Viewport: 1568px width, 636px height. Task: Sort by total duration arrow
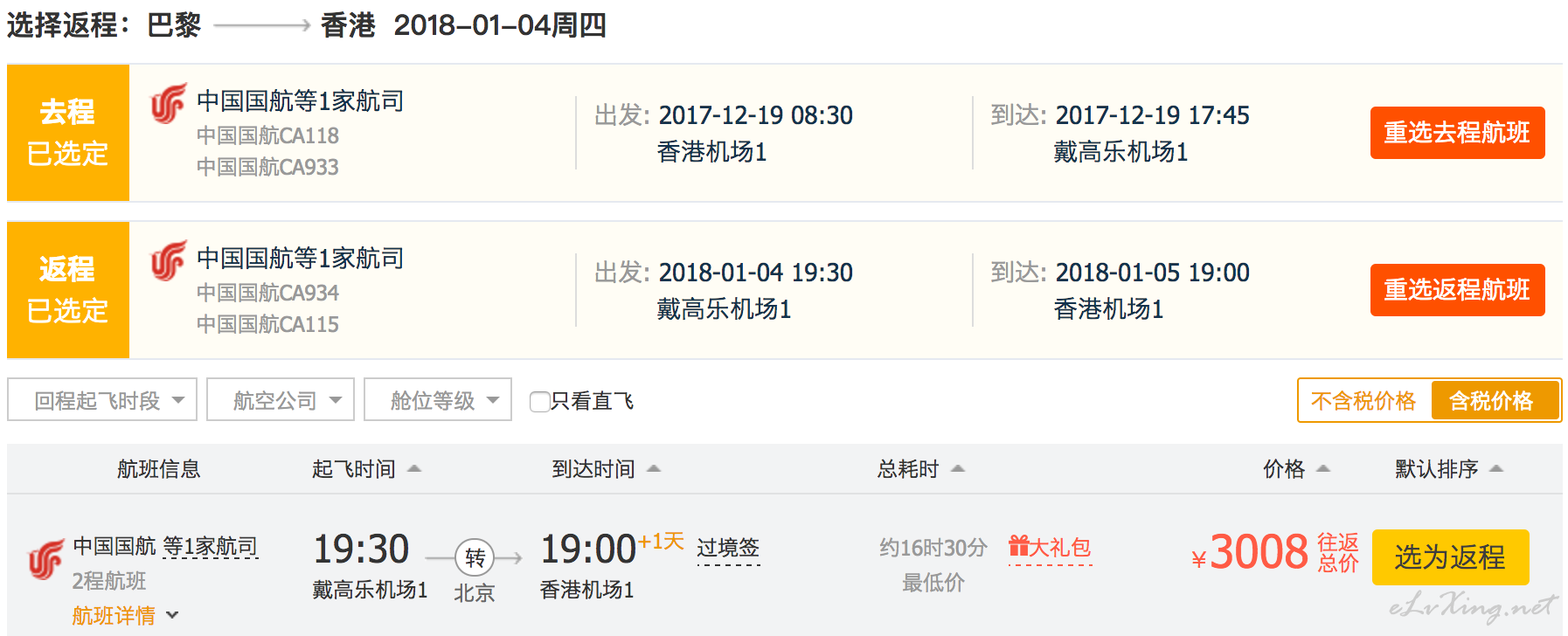pyautogui.click(x=958, y=469)
